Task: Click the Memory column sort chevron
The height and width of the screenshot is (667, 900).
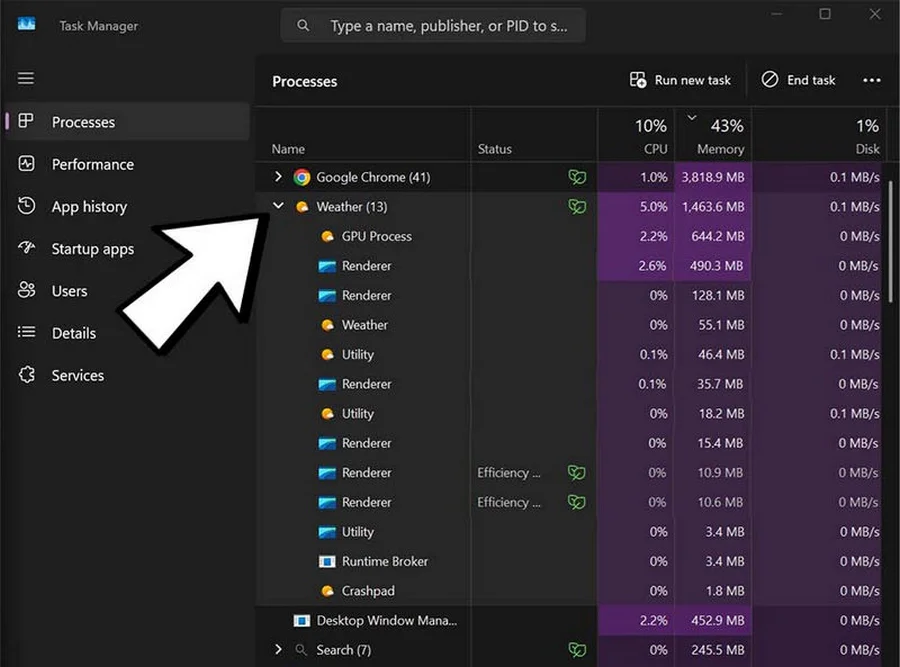Action: click(692, 117)
